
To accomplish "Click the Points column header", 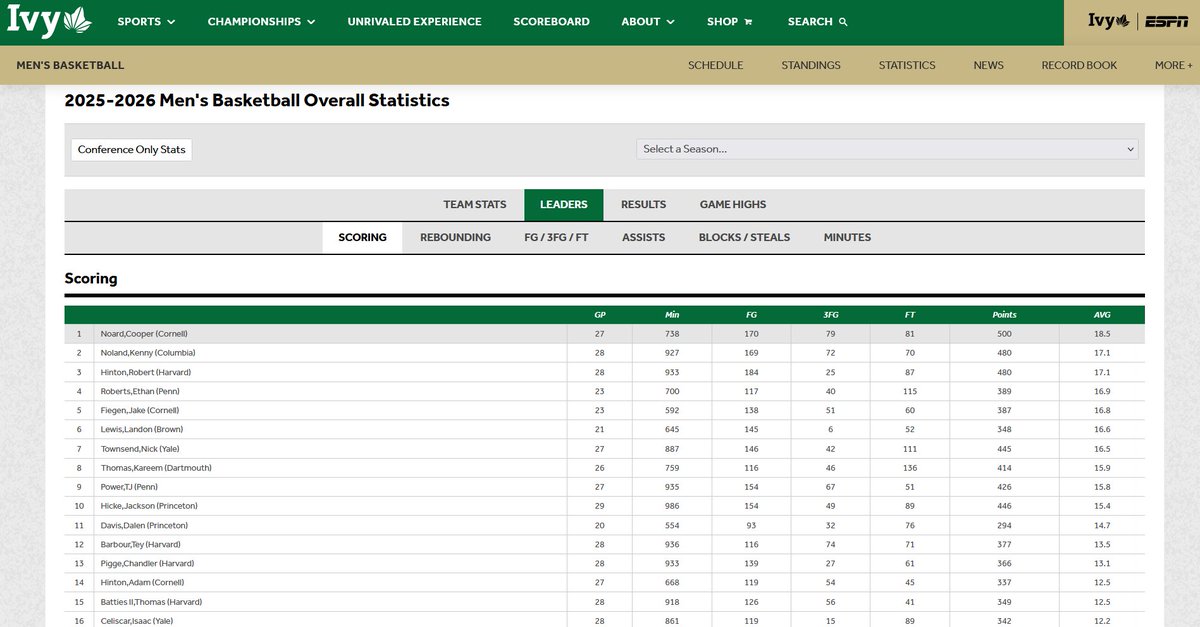I will pos(1004,315).
